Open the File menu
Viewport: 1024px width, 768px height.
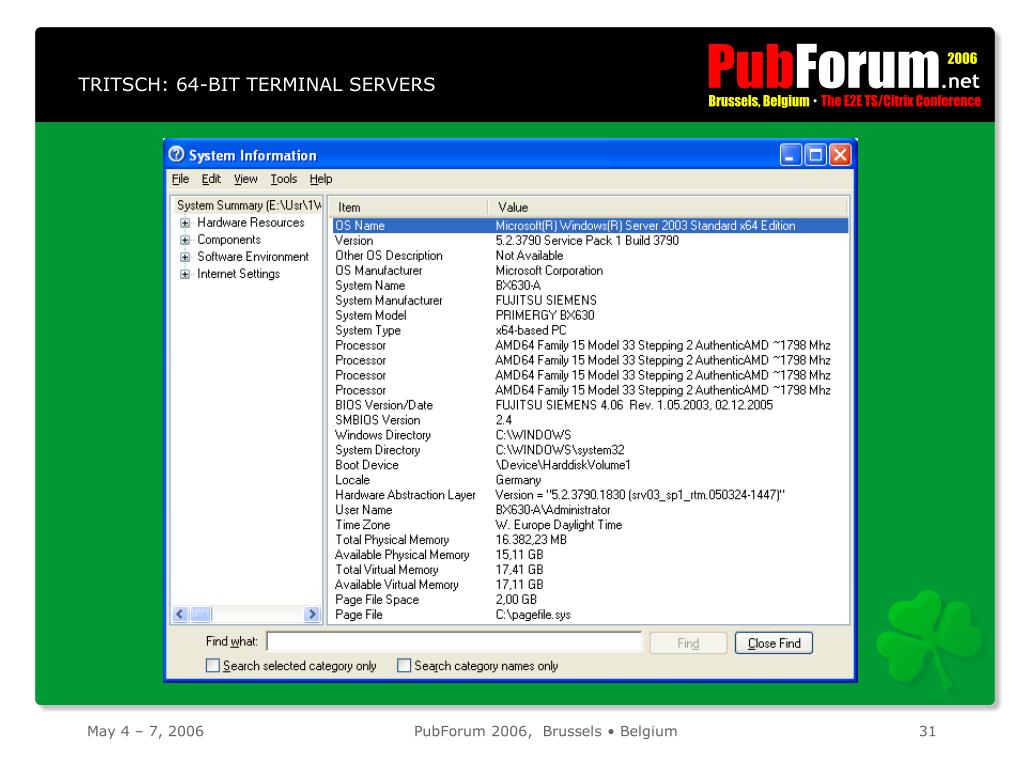coord(180,179)
